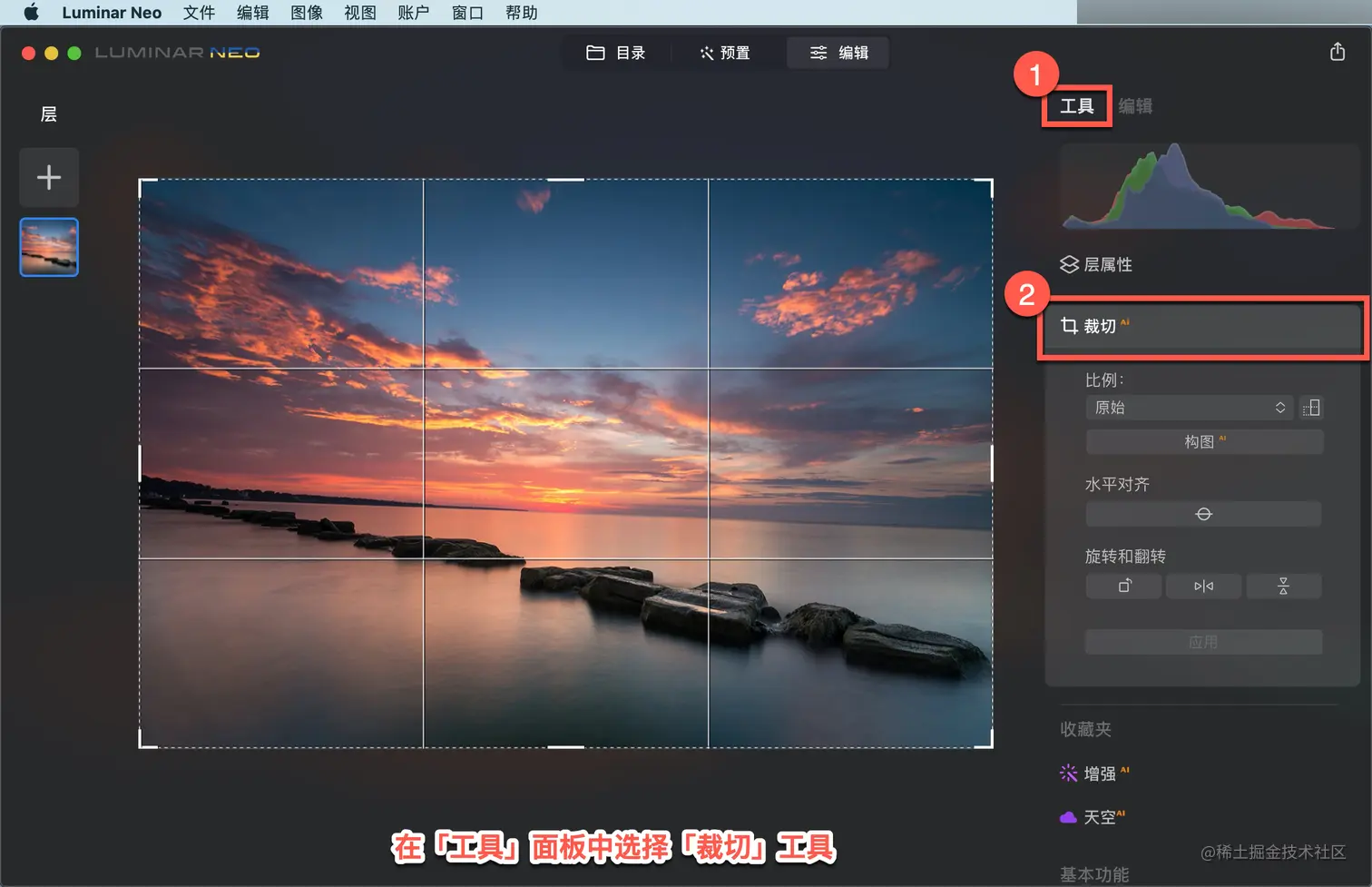
Task: Click the 水平对齐 label
Action: tap(1117, 485)
